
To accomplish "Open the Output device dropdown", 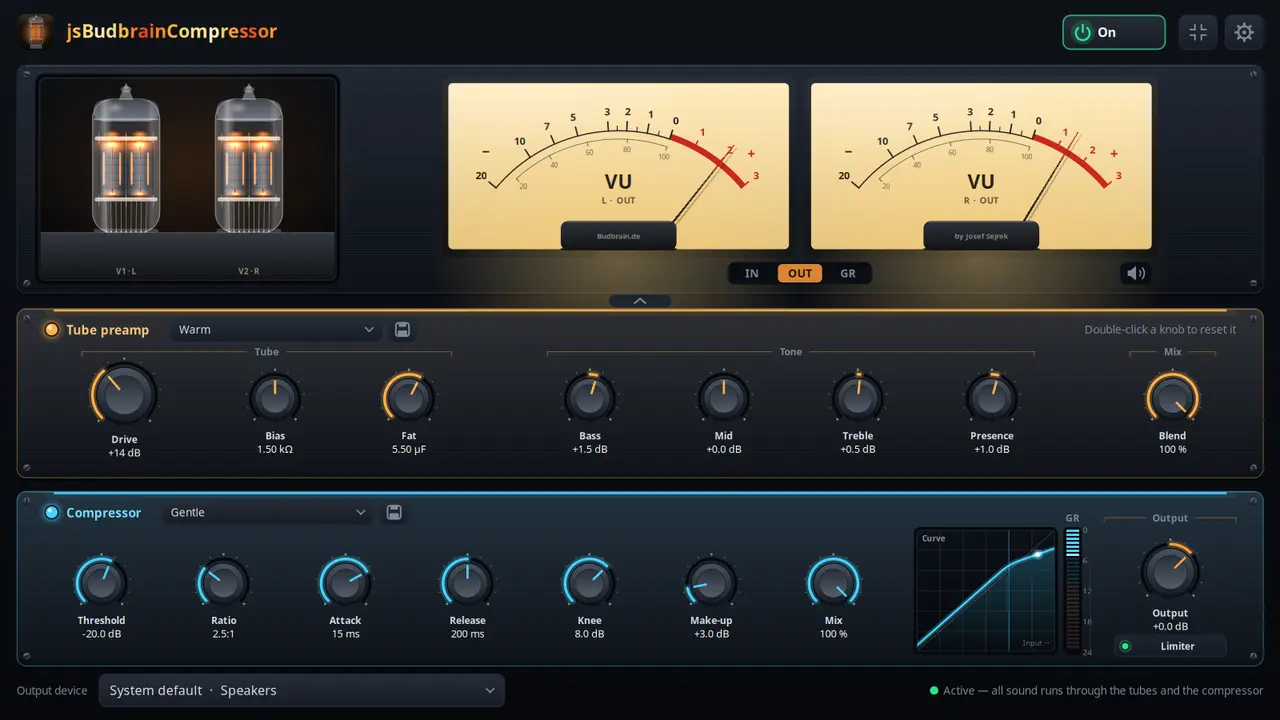I will (301, 690).
